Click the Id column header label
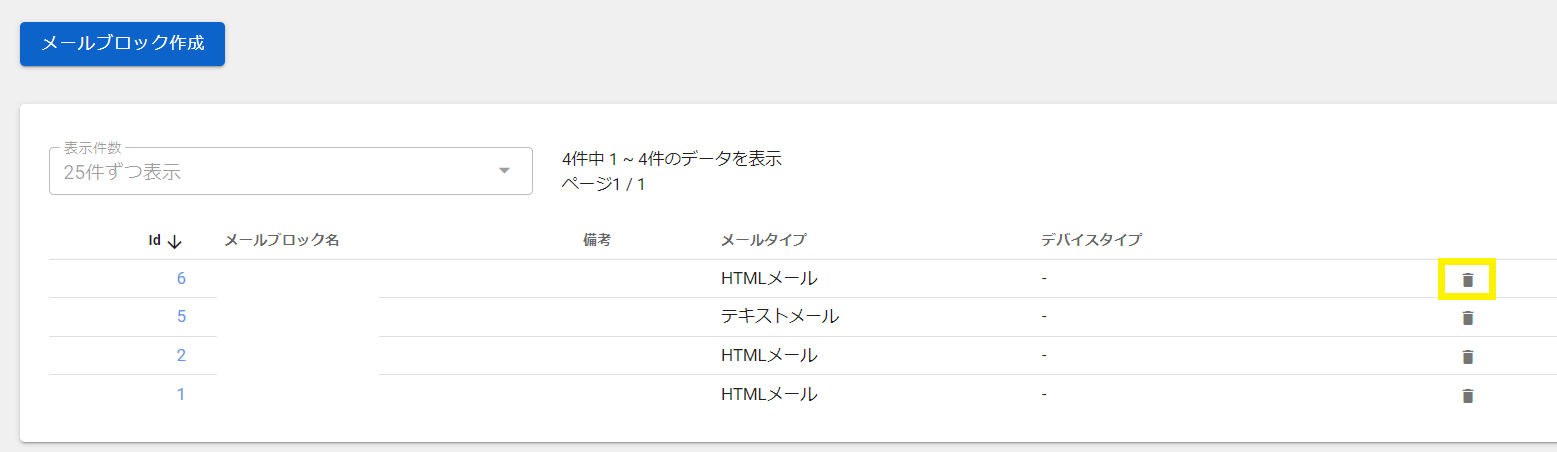The height and width of the screenshot is (452, 1557). coord(155,241)
